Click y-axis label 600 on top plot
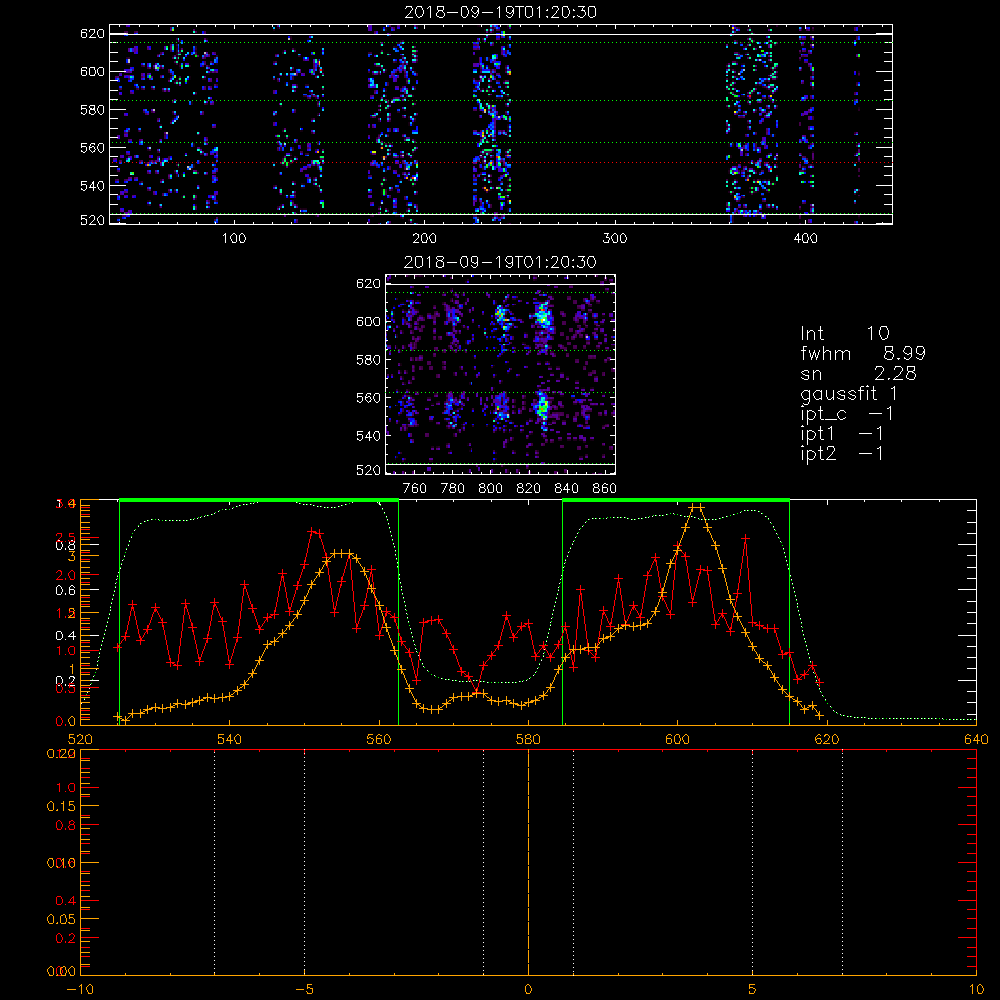 click(92, 72)
